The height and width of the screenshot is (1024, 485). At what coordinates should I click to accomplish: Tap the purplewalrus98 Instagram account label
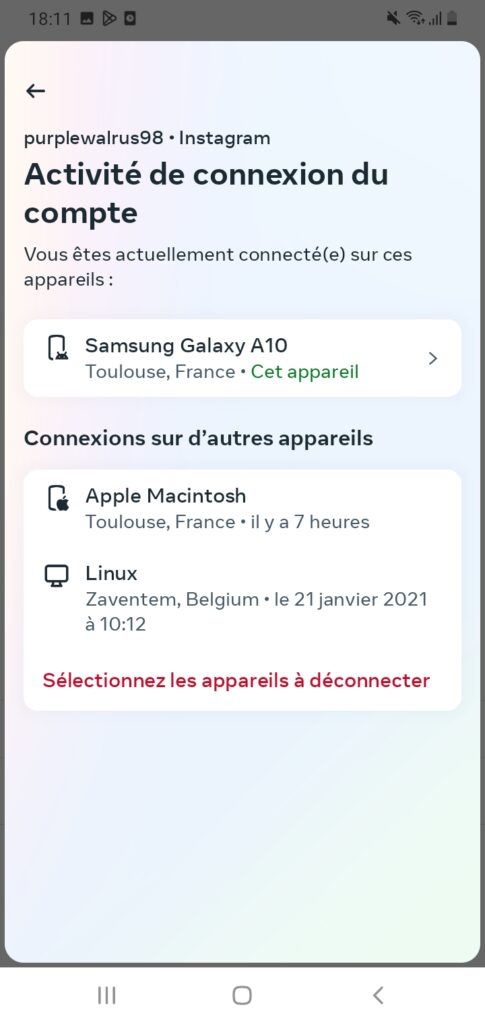[147, 138]
